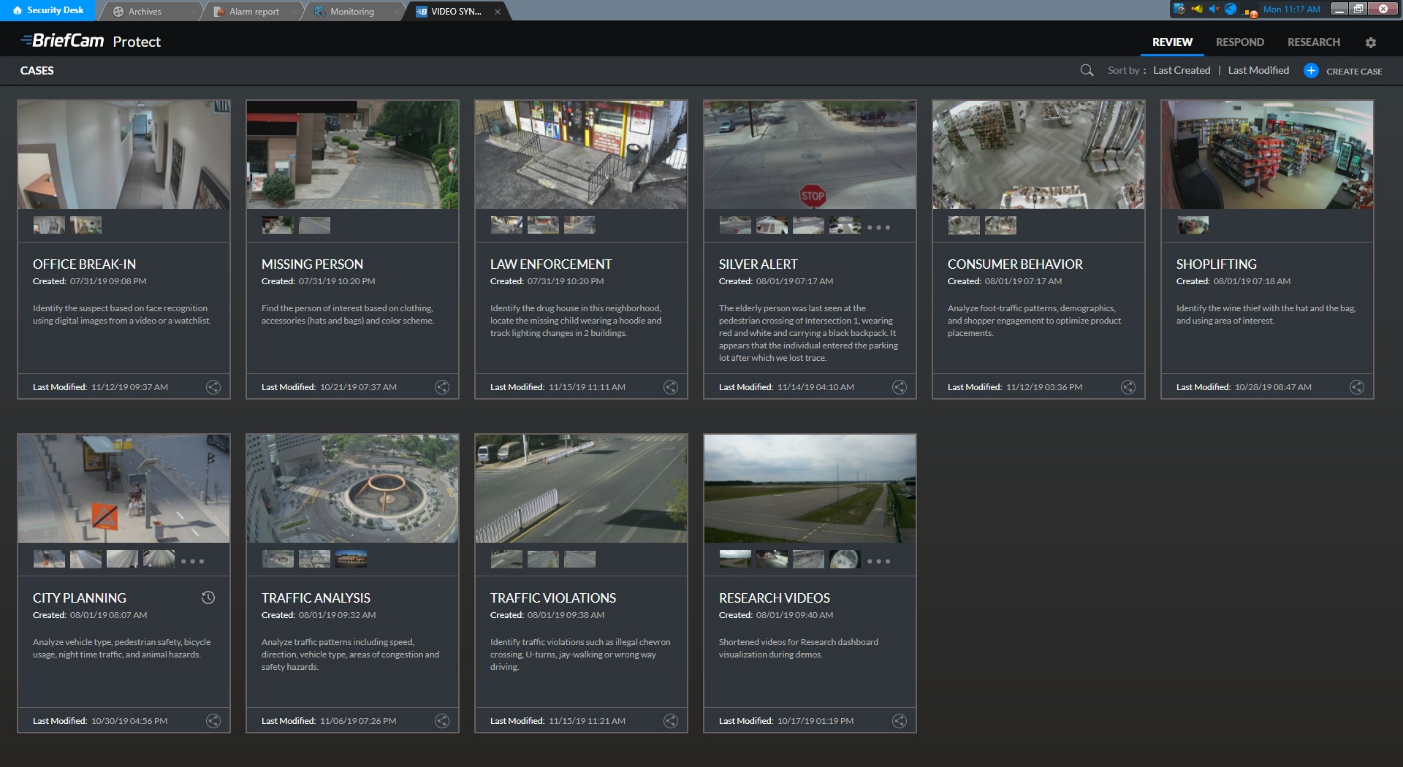Select third small thumbnail in TRAFFIC ANALYSIS
The height and width of the screenshot is (767, 1403).
[x=351, y=559]
